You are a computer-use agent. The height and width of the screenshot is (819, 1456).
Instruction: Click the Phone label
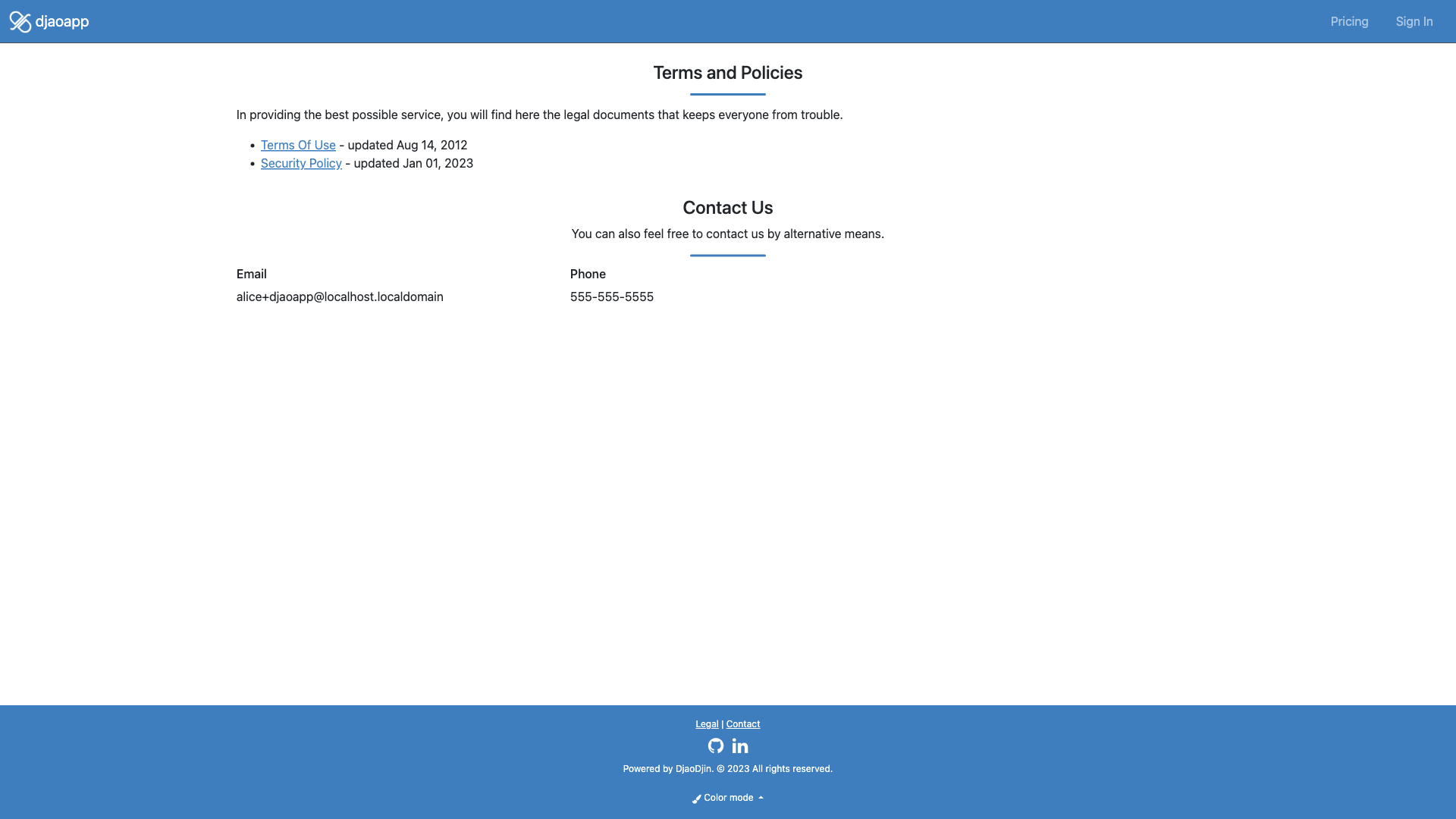588,274
